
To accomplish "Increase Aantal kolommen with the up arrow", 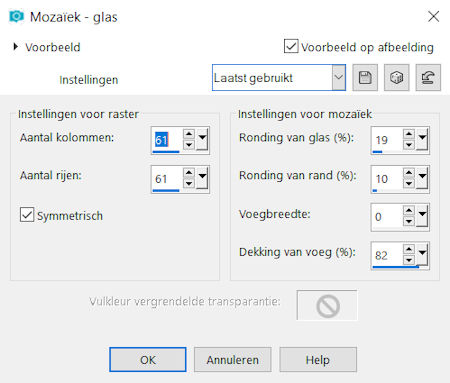I will click(x=189, y=134).
